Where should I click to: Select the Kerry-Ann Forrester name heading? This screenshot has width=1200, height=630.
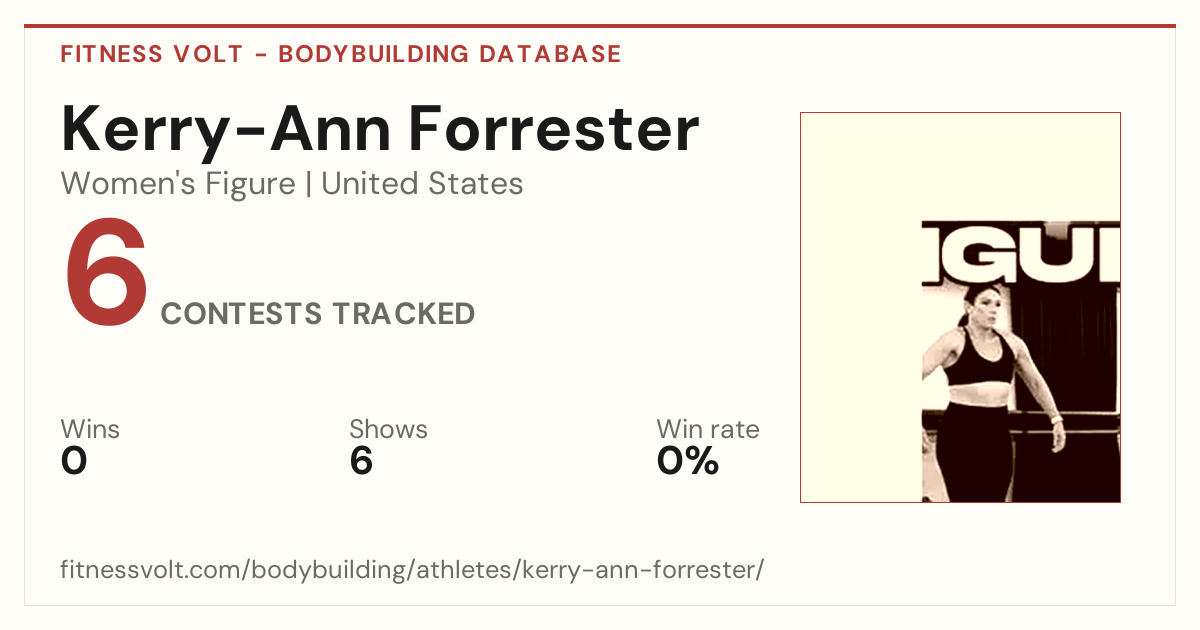380,129
